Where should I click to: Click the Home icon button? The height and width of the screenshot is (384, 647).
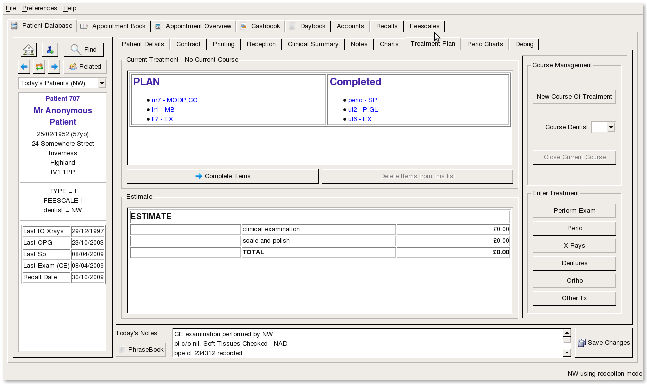click(29, 50)
